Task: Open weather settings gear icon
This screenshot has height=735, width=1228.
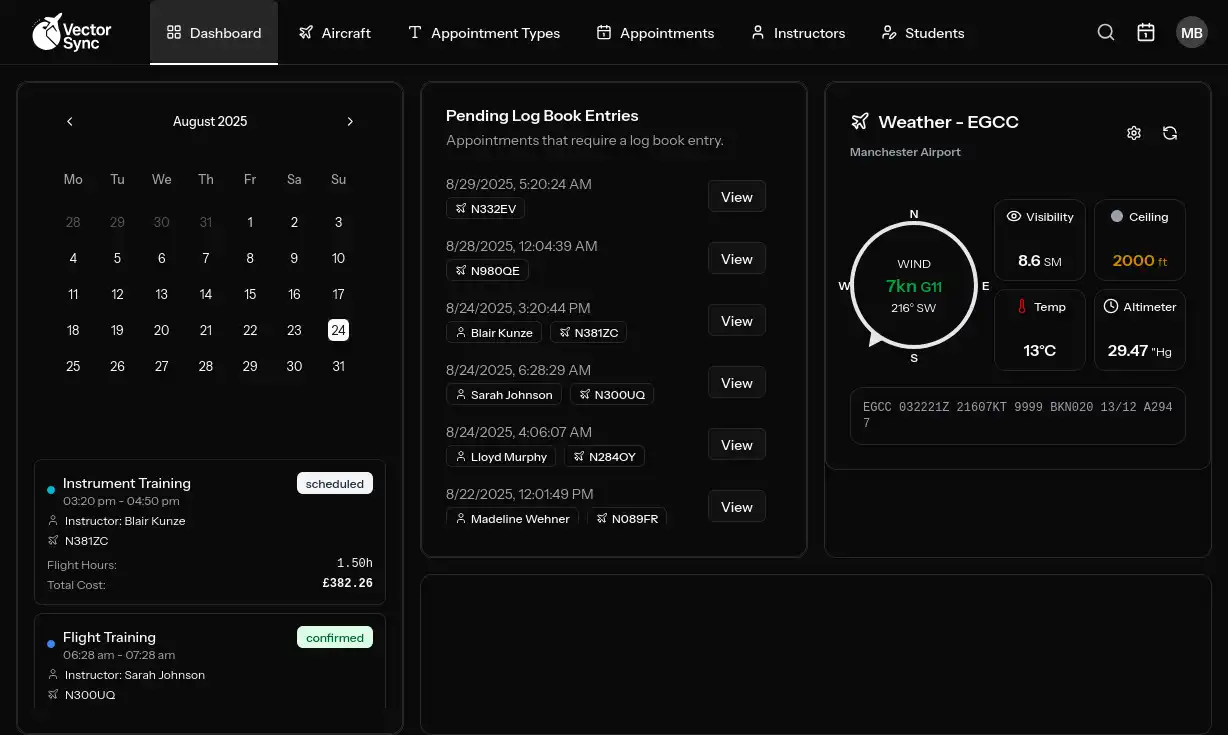Action: click(x=1134, y=133)
